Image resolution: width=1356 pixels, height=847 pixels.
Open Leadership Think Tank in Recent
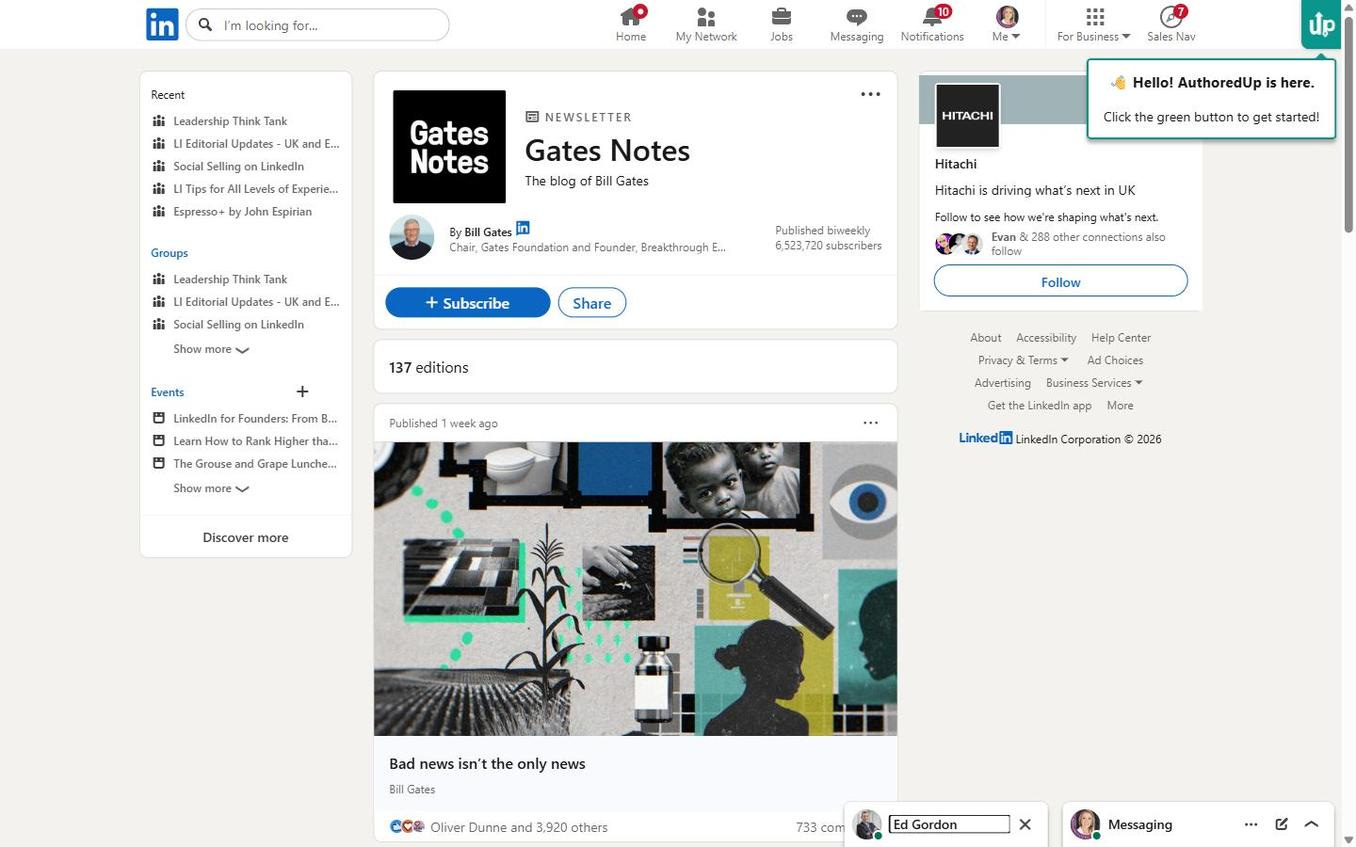[230, 121]
